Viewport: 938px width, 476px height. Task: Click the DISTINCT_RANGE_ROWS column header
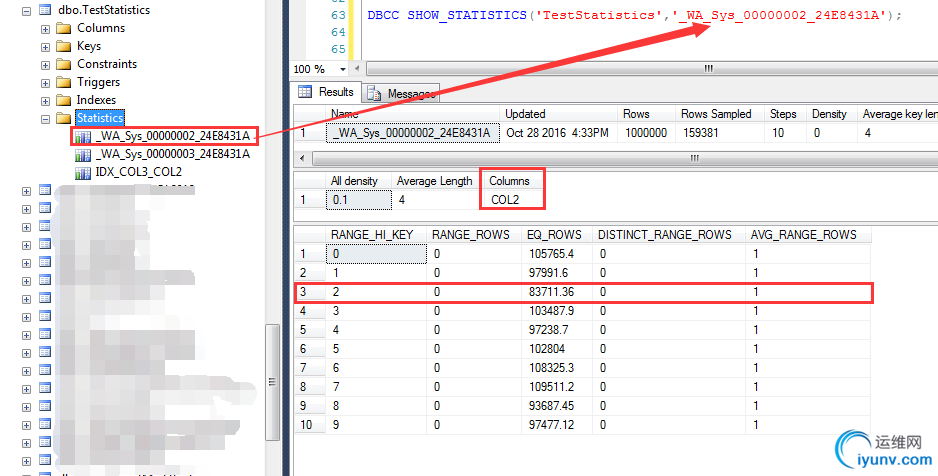click(669, 234)
